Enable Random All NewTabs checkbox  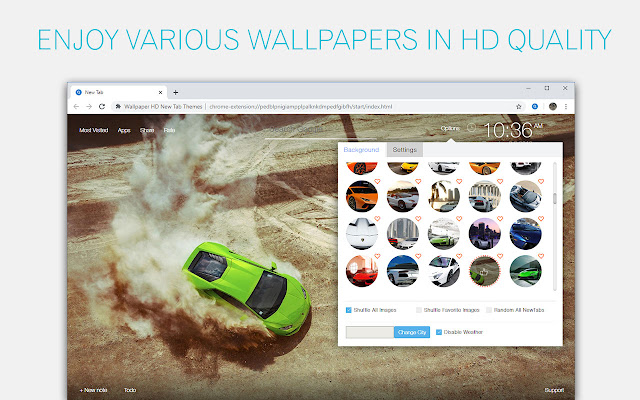pos(489,310)
